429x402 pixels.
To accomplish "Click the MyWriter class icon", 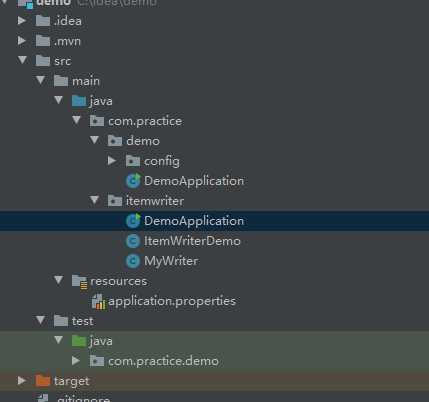I will point(133,261).
